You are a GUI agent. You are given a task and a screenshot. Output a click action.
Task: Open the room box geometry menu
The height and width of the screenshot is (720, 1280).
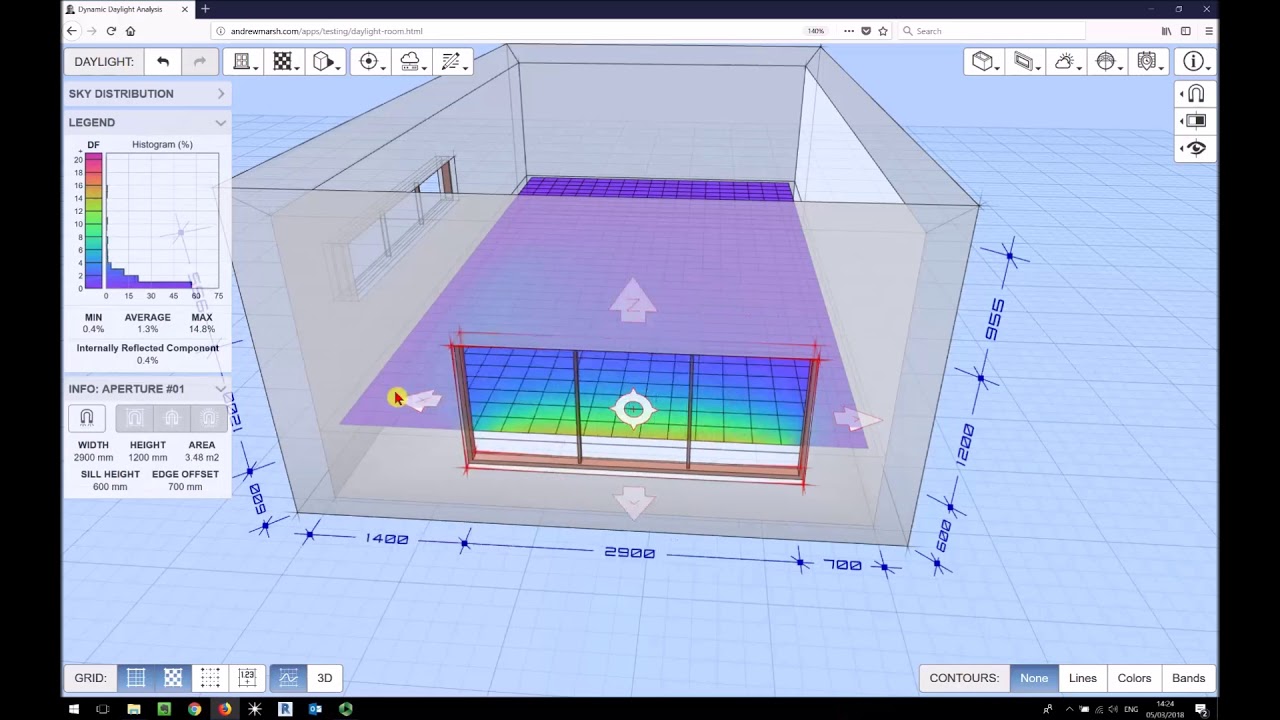pos(984,62)
